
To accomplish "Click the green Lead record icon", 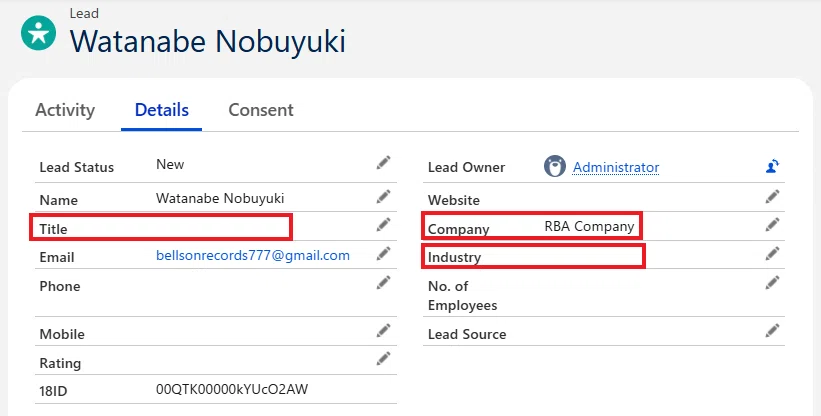I will point(38,33).
